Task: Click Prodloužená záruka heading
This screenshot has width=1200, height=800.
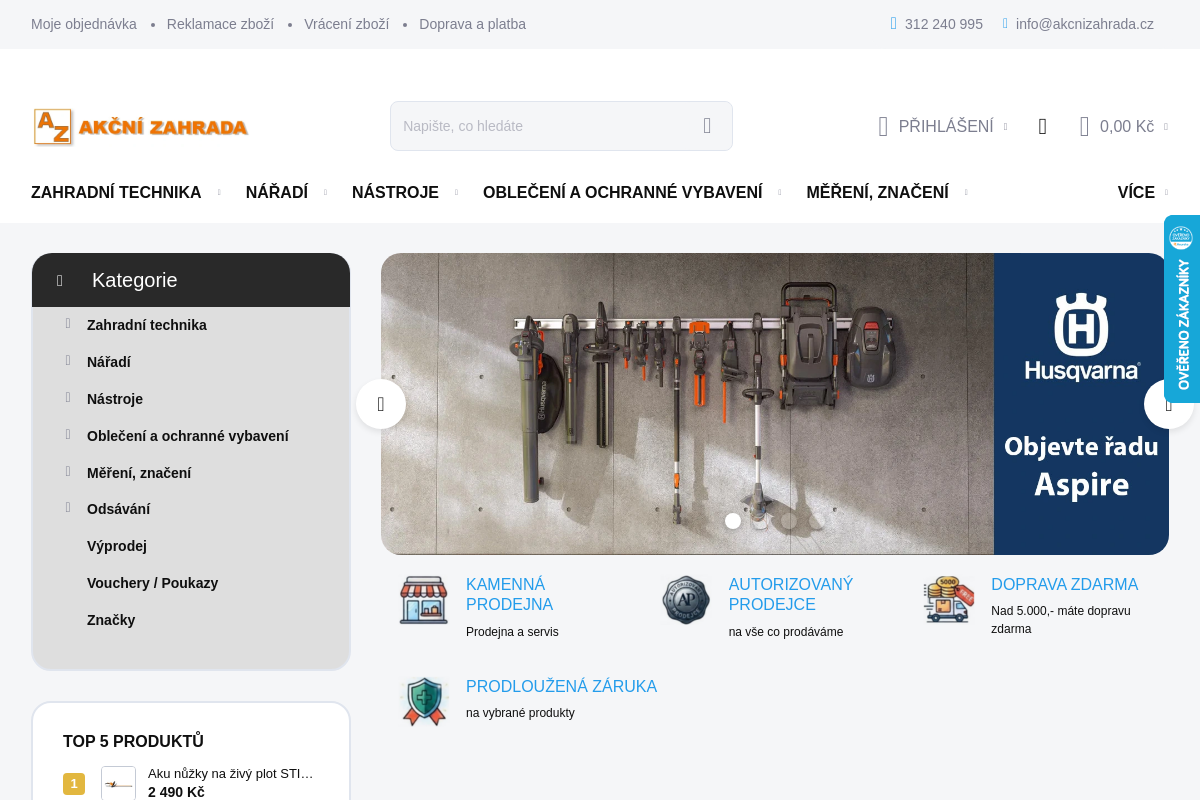Action: (x=561, y=686)
